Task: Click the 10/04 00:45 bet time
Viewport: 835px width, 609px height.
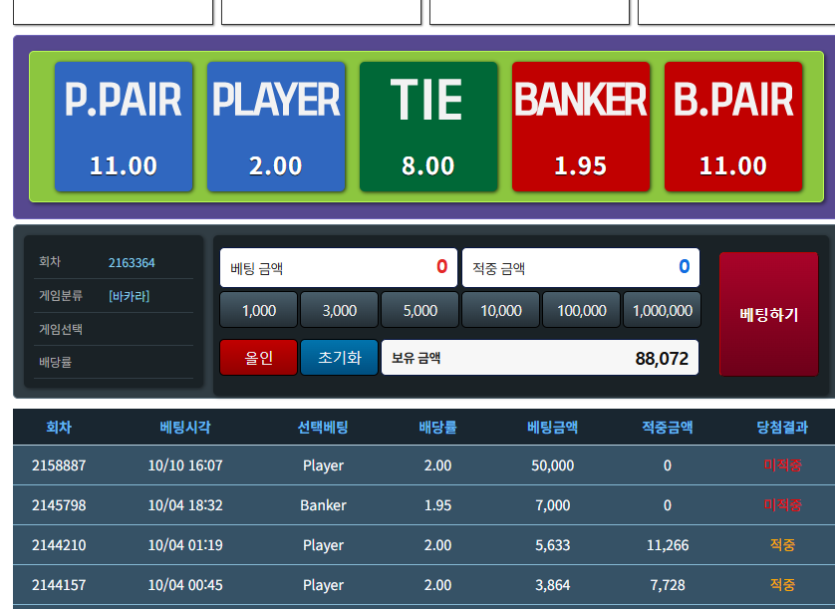Action: tap(185, 585)
